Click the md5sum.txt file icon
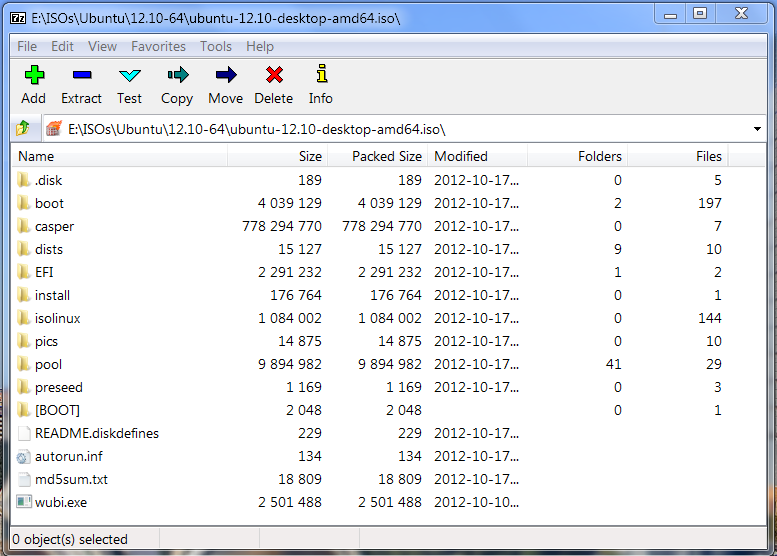777x556 pixels. click(23, 479)
